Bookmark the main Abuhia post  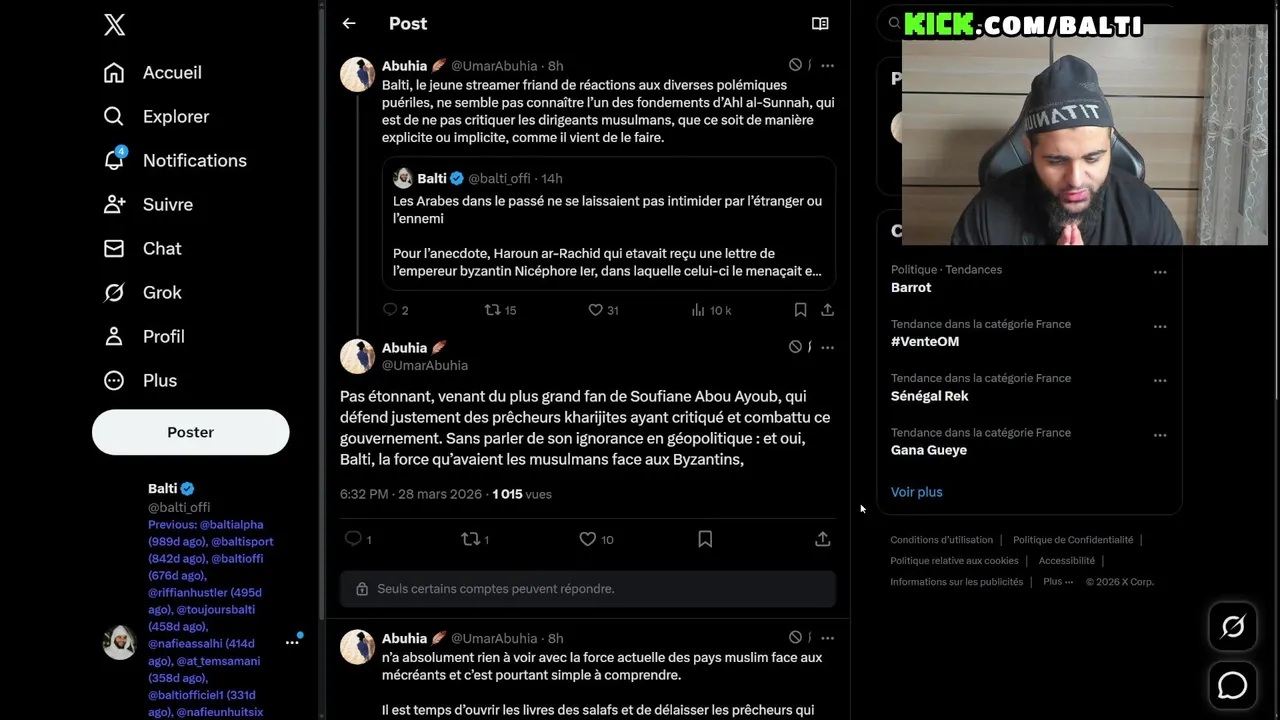point(705,539)
